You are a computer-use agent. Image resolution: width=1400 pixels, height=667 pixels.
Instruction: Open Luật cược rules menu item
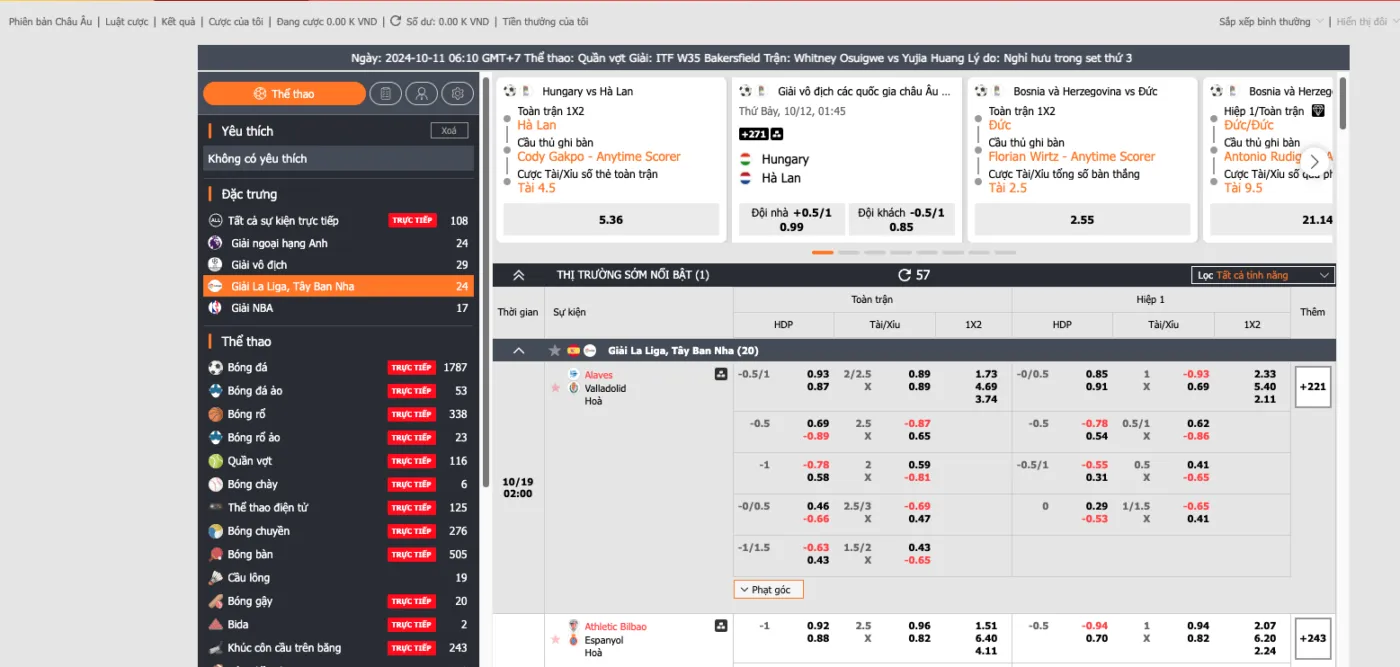click(126, 21)
